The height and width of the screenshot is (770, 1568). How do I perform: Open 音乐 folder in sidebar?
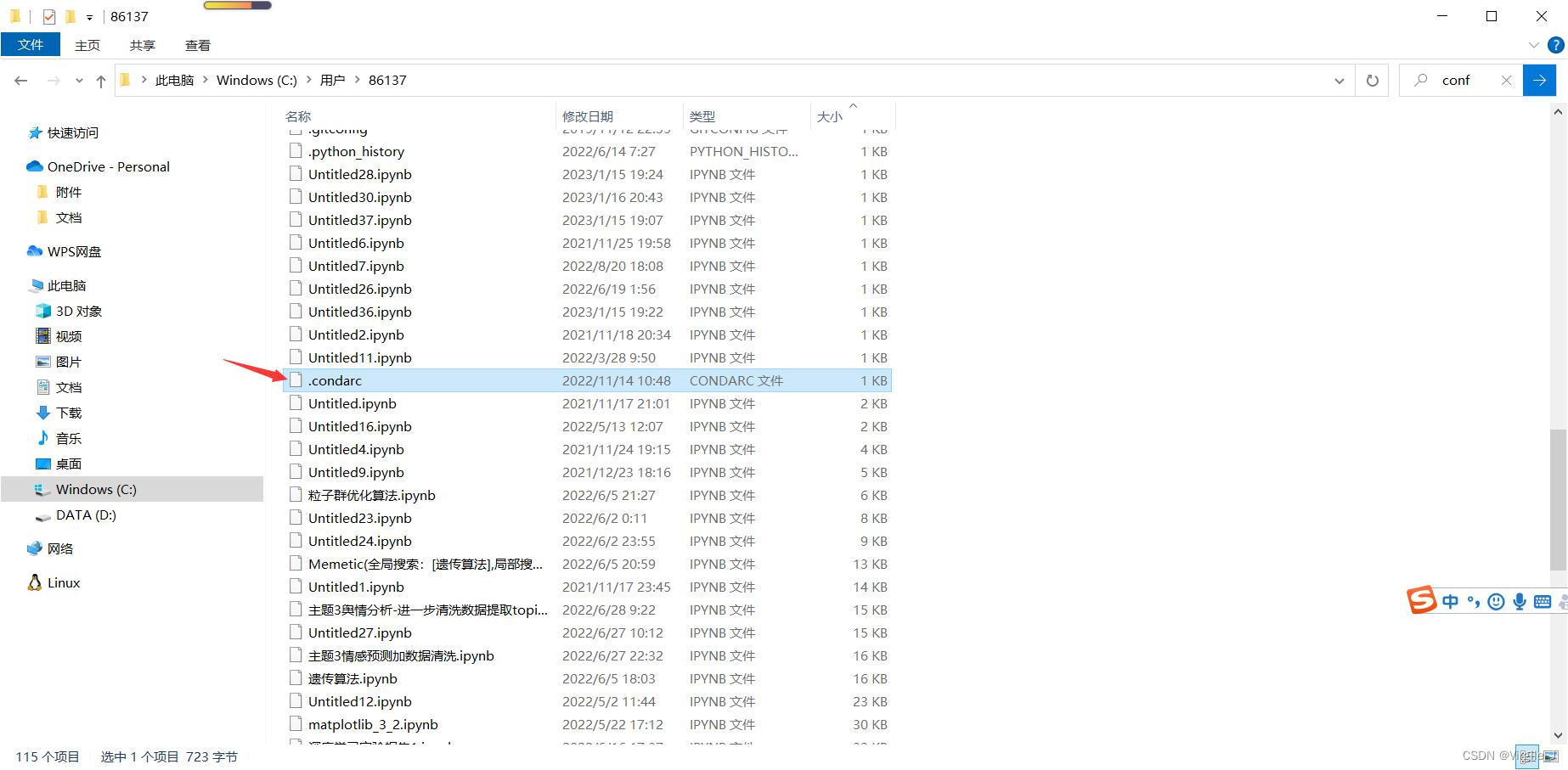pyautogui.click(x=68, y=439)
